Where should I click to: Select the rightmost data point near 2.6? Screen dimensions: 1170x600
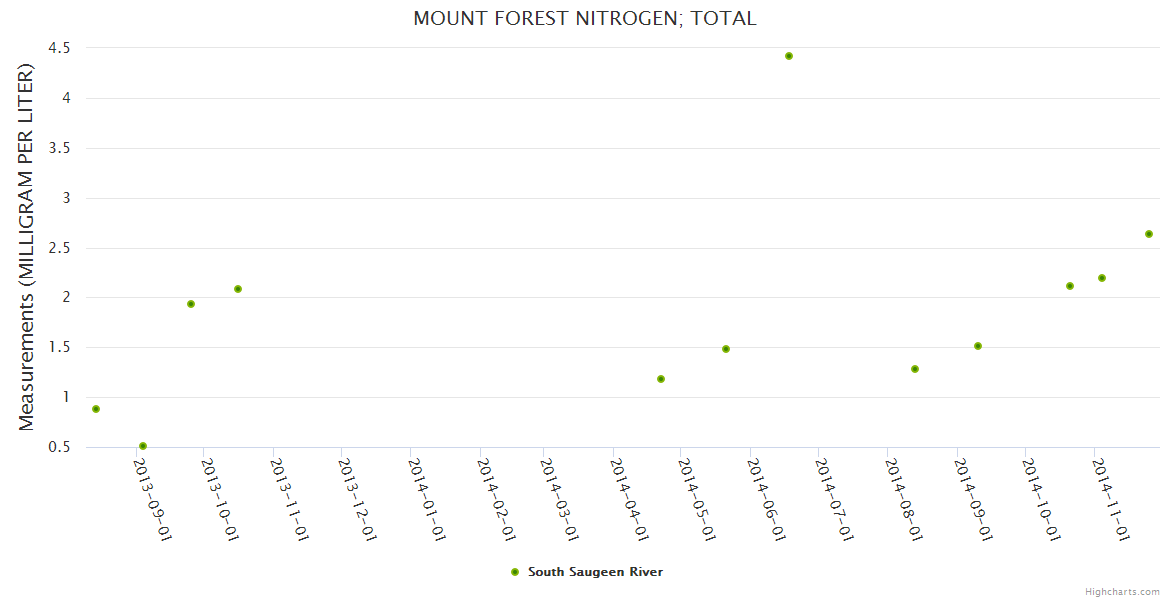[1149, 234]
